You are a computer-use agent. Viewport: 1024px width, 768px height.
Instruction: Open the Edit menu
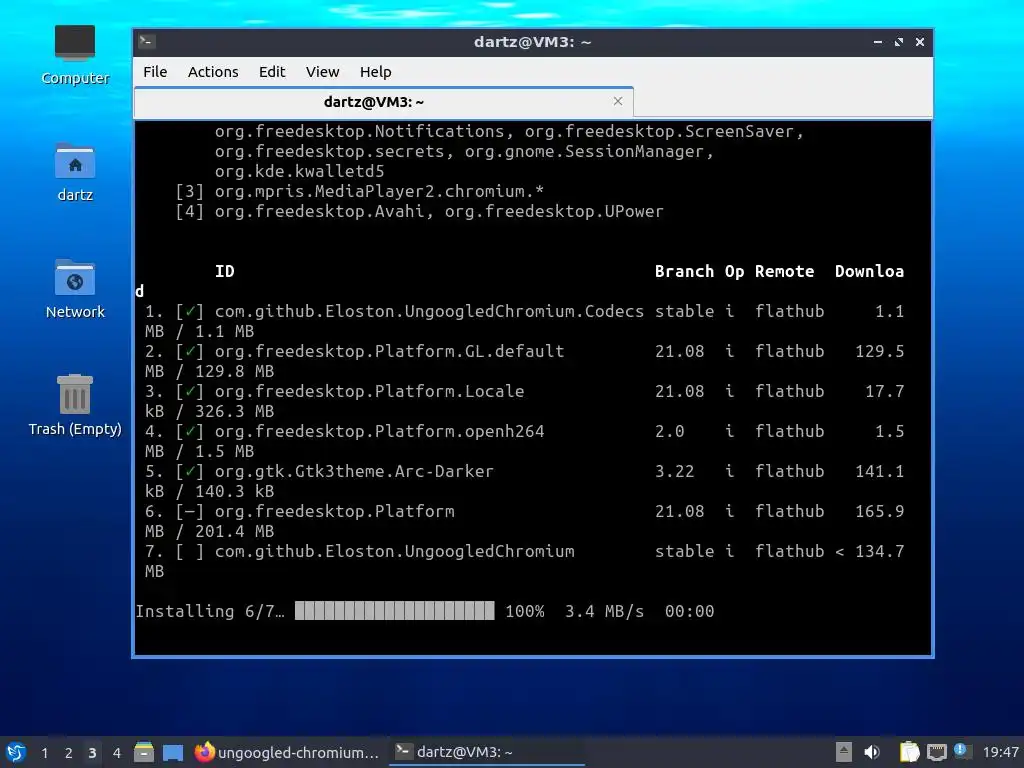point(272,72)
